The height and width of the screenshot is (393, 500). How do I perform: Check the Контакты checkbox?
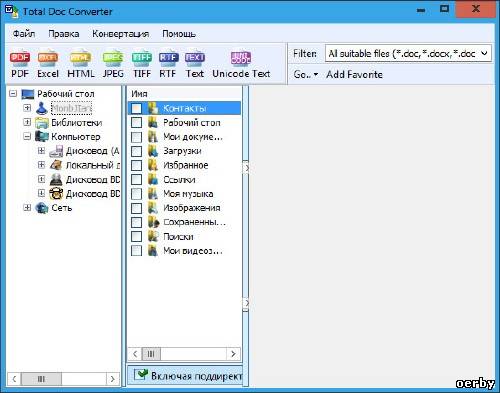[136, 108]
